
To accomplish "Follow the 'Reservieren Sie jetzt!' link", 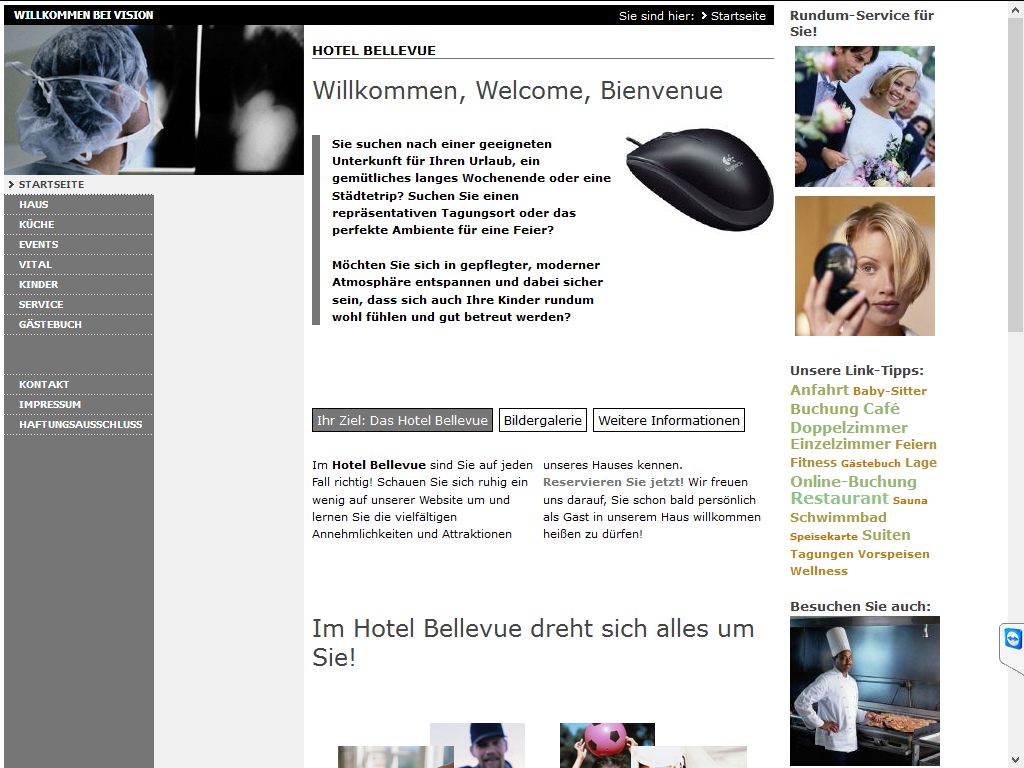I will point(613,482).
